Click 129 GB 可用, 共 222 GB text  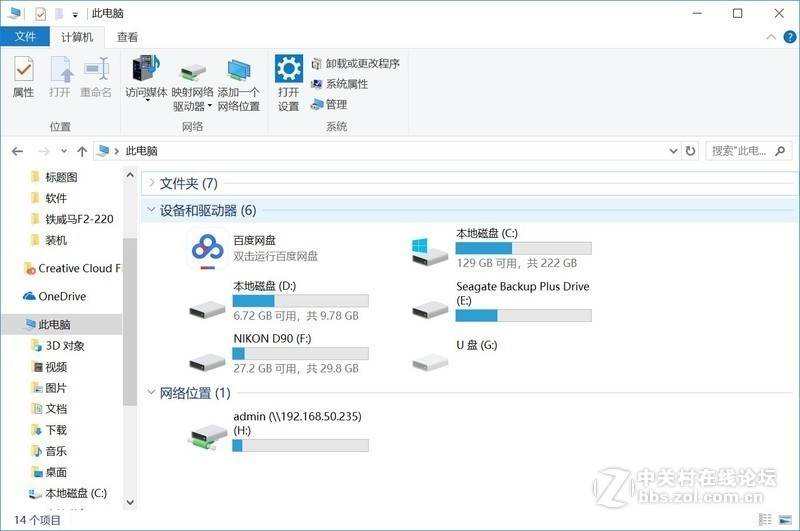click(517, 263)
